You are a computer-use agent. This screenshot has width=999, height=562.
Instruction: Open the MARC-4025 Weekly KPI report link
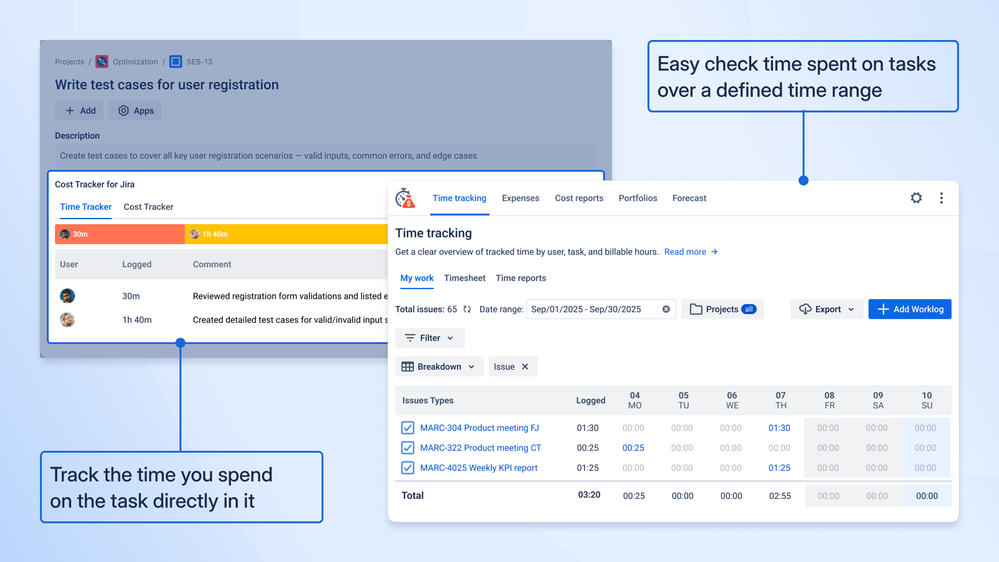tap(478, 468)
